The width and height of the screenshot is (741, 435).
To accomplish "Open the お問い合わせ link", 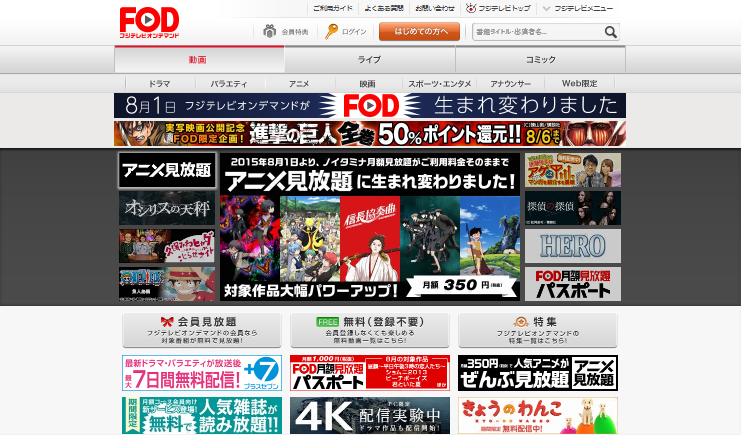I will coord(435,8).
